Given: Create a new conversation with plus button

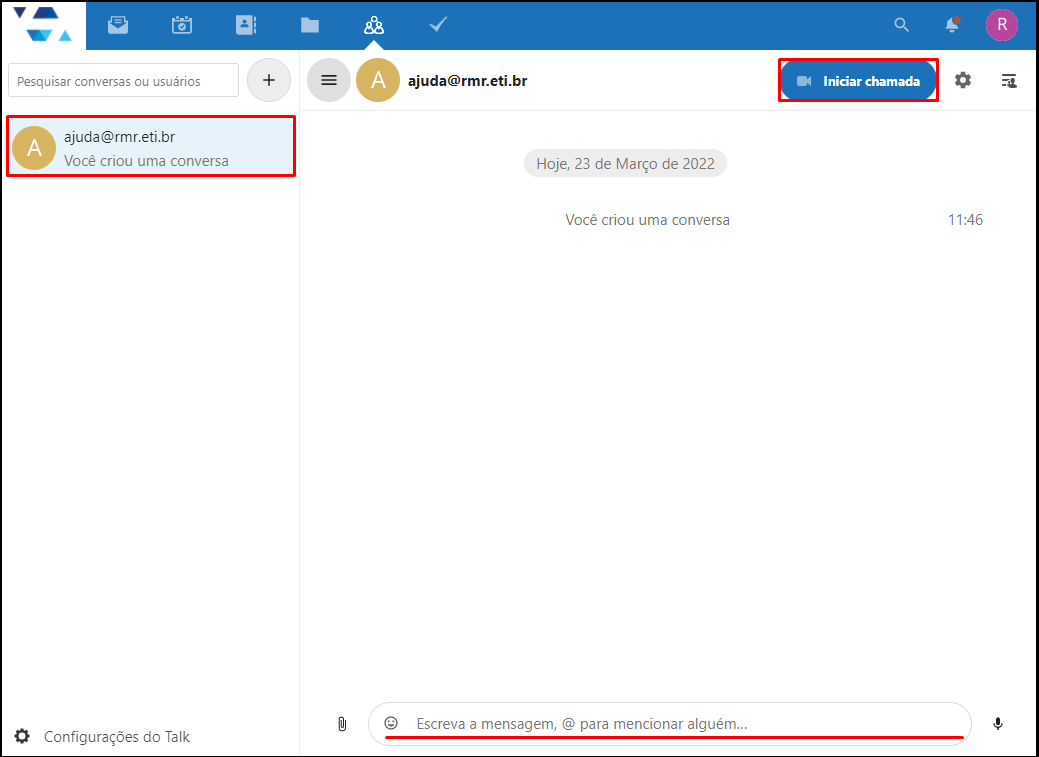Looking at the screenshot, I should coord(269,80).
